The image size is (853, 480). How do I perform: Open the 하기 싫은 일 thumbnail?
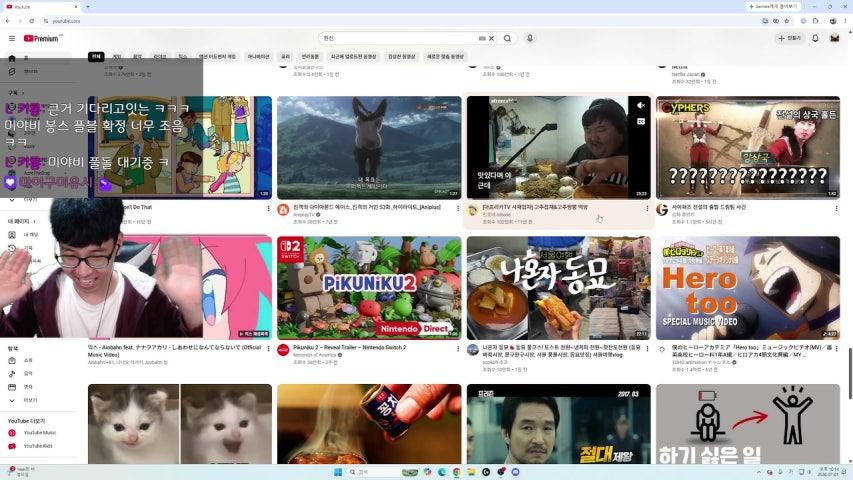747,424
